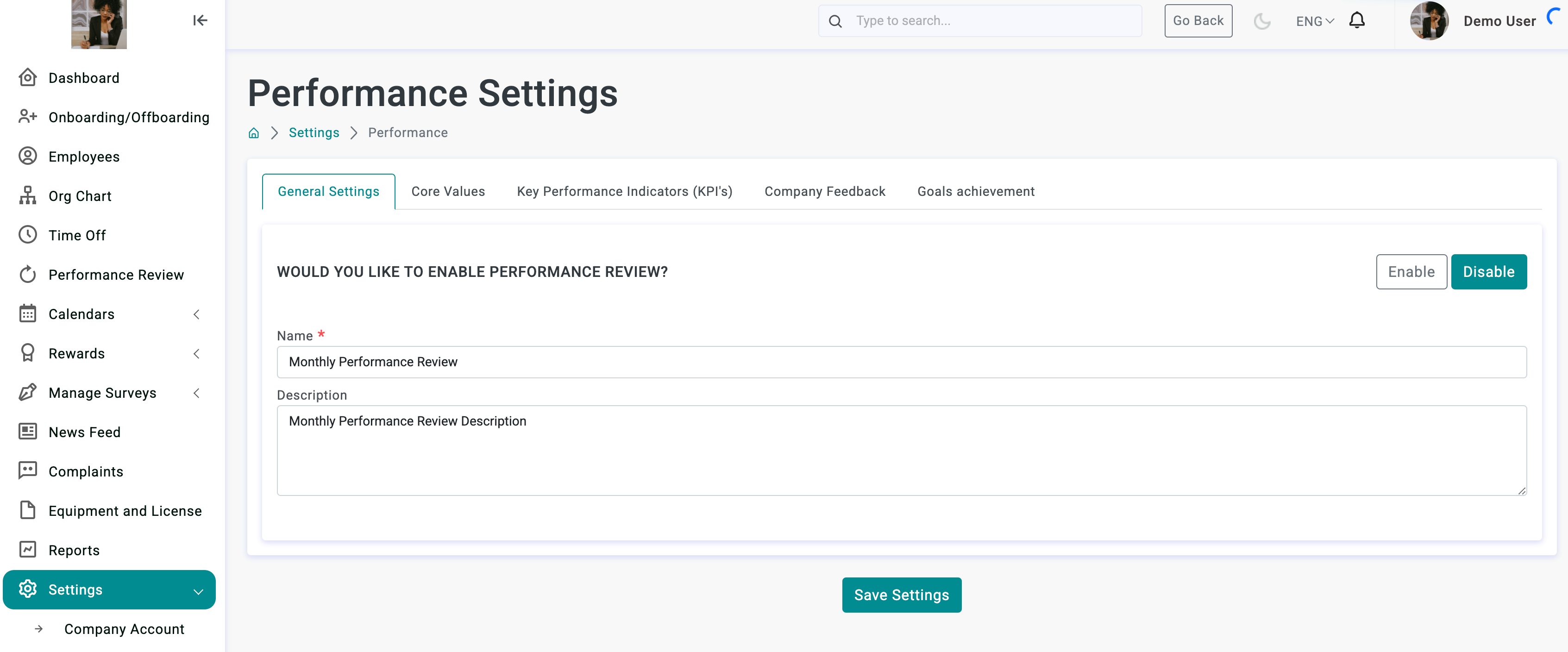Expand the Rewards submenu
This screenshot has height=652, width=1568.
(196, 354)
